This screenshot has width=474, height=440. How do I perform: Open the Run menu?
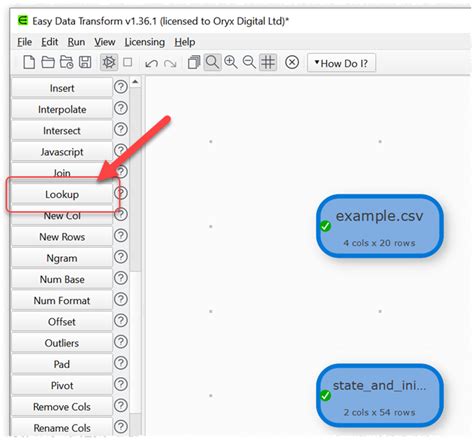click(76, 42)
